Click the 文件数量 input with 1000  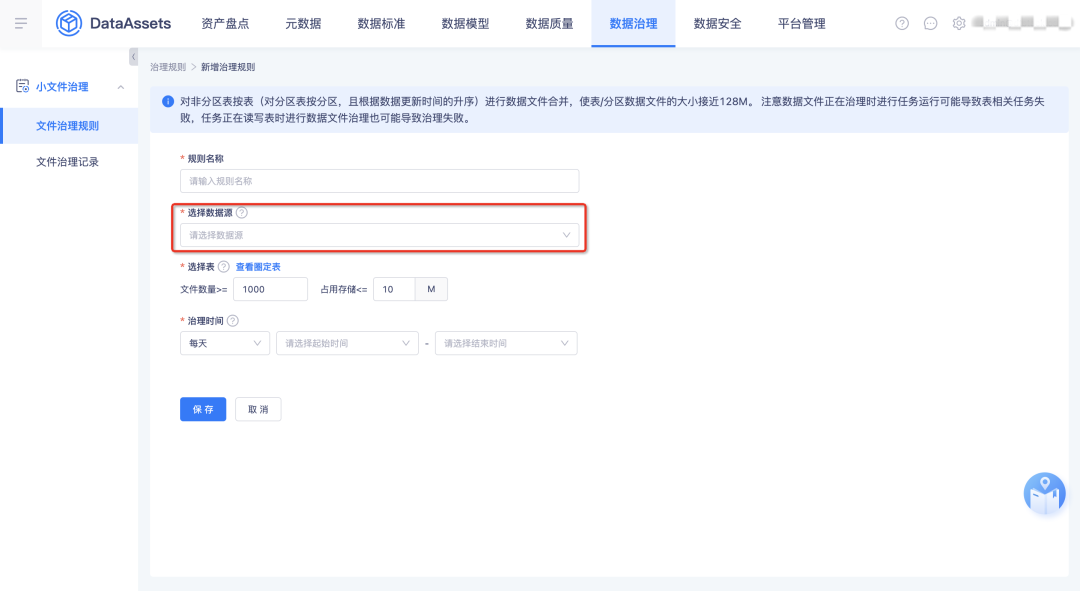270,289
